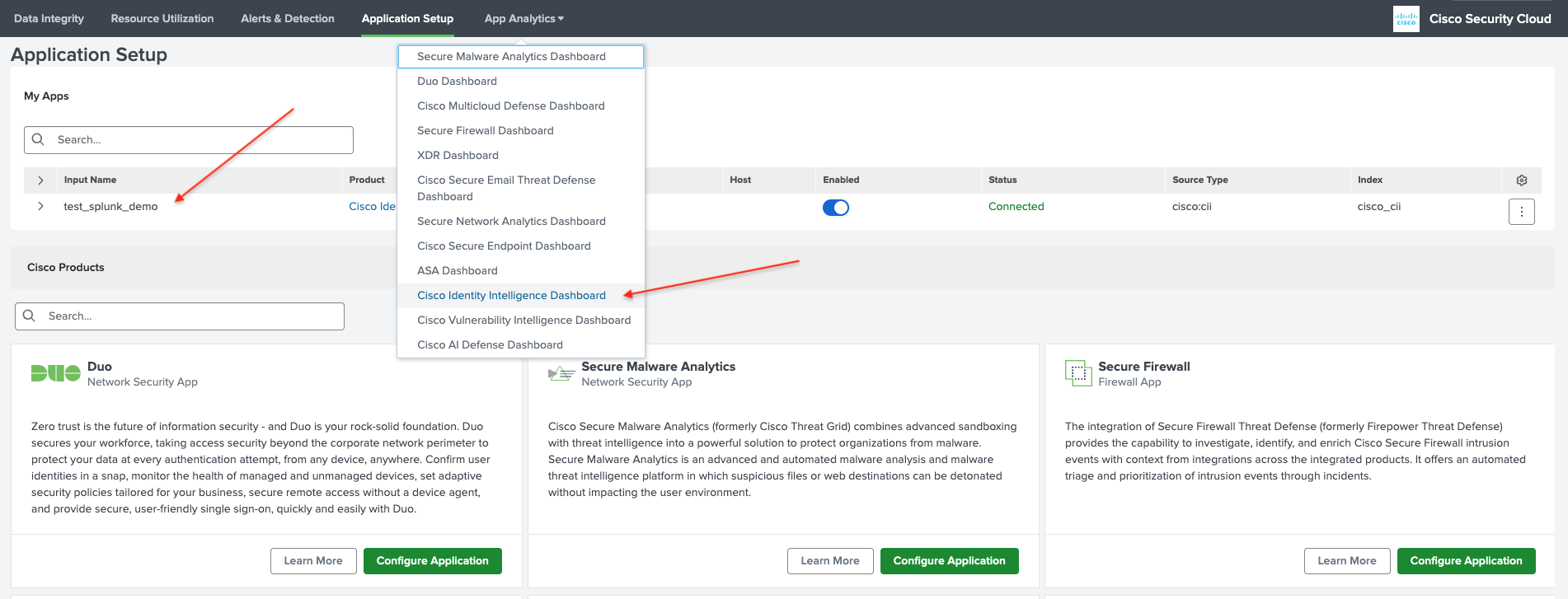Screen dimensions: 1568x599
Task: Expand the test_splunk_demo row
Action: pos(40,207)
